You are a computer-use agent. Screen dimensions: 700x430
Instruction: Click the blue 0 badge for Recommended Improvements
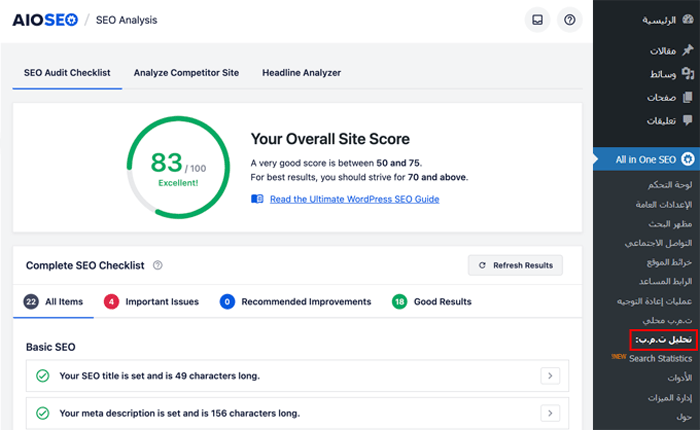[227, 302]
